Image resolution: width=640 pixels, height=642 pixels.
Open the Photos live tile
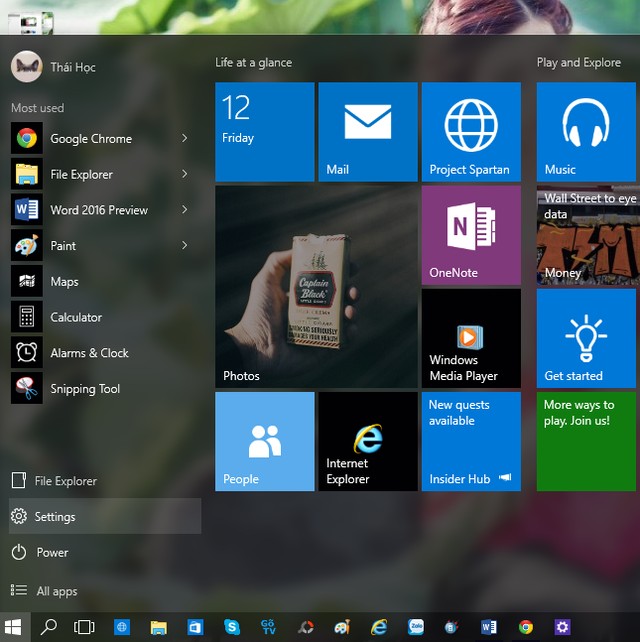coord(316,287)
